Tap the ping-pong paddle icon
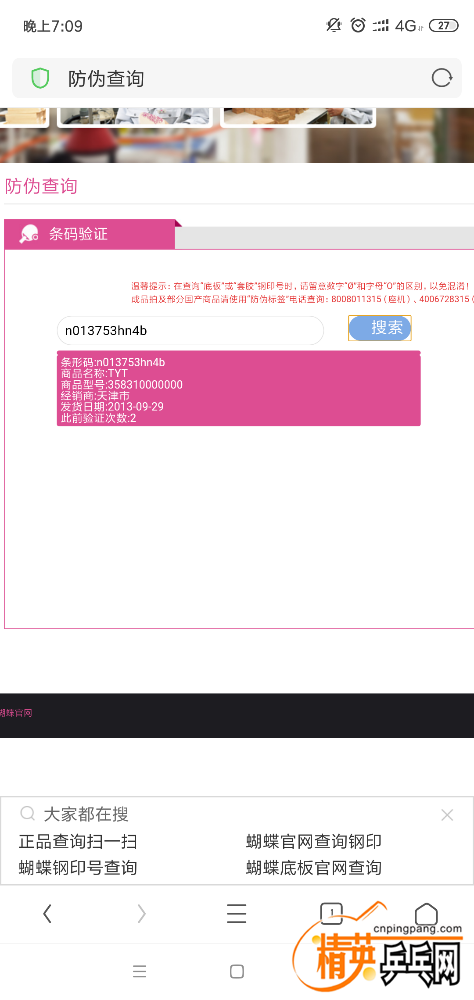 coord(29,234)
